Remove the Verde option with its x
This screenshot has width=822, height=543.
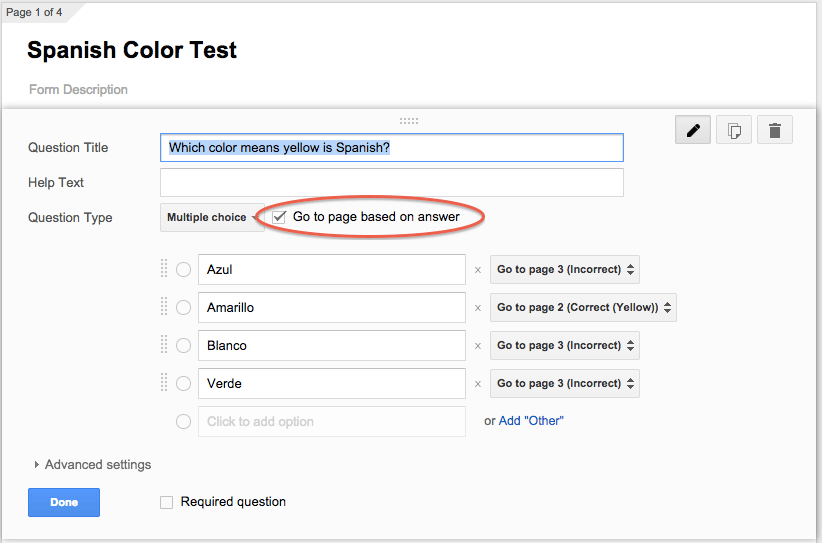coord(478,384)
